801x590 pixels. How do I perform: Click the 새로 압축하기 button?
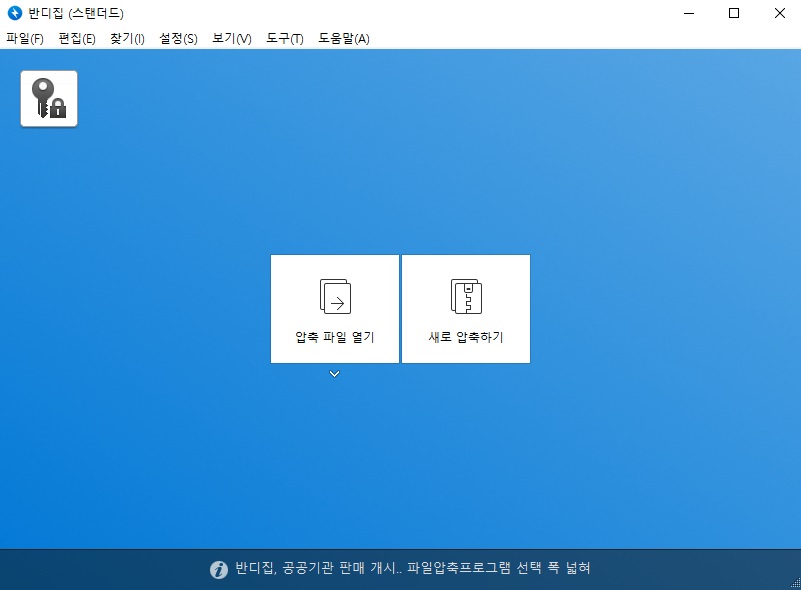pyautogui.click(x=465, y=308)
